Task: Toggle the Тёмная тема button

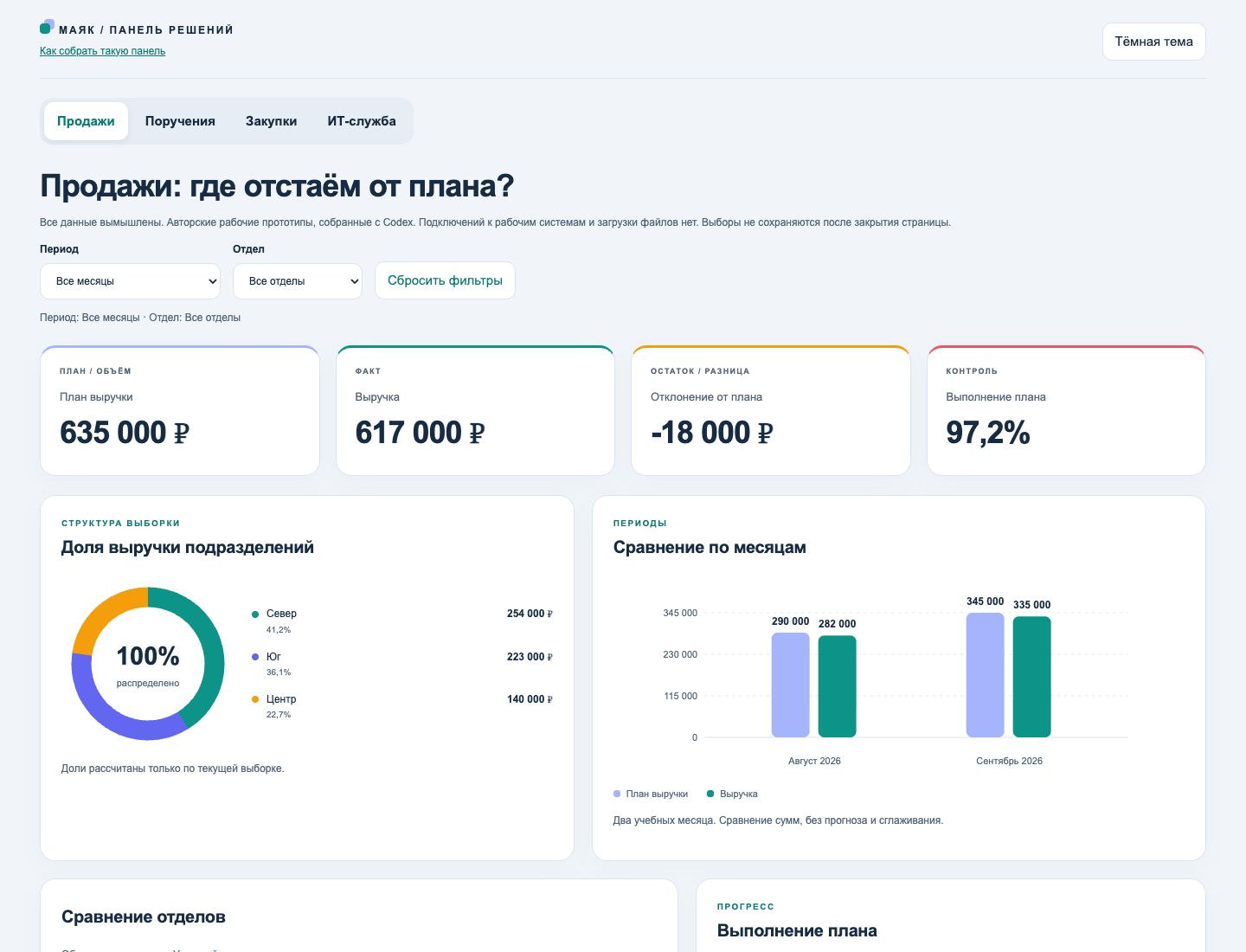Action: (x=1153, y=42)
